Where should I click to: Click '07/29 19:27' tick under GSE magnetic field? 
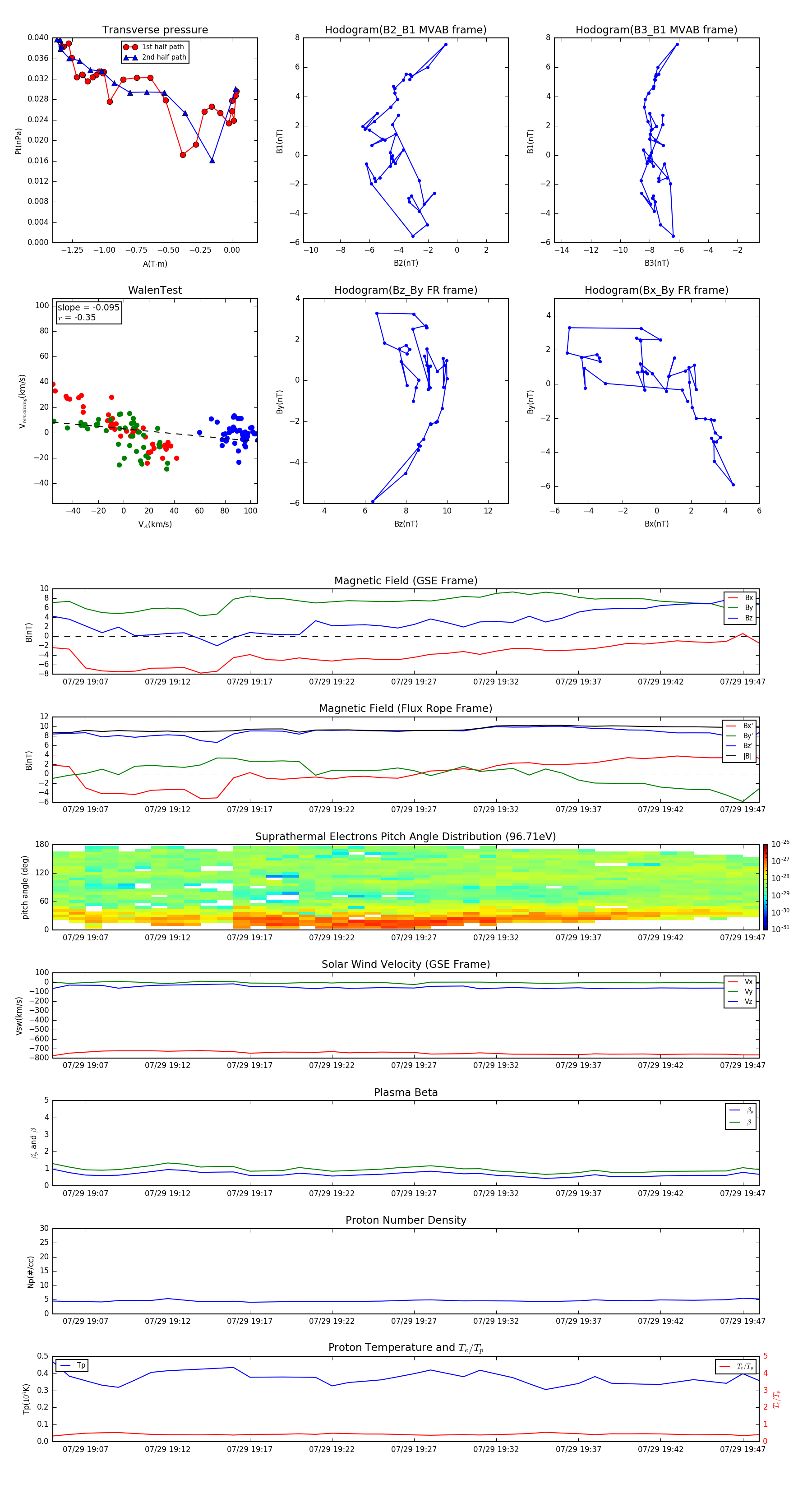tap(414, 682)
